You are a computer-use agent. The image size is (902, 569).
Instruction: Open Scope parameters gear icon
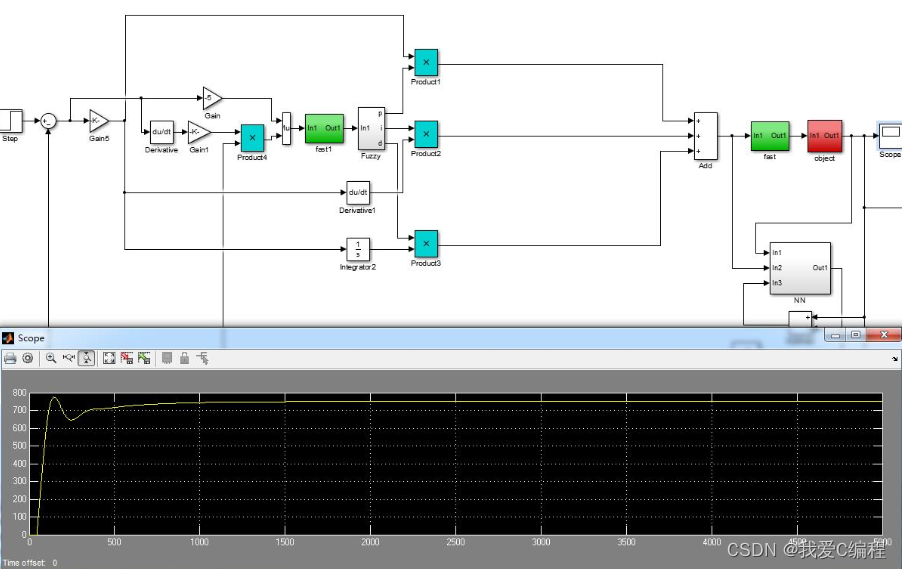point(28,358)
